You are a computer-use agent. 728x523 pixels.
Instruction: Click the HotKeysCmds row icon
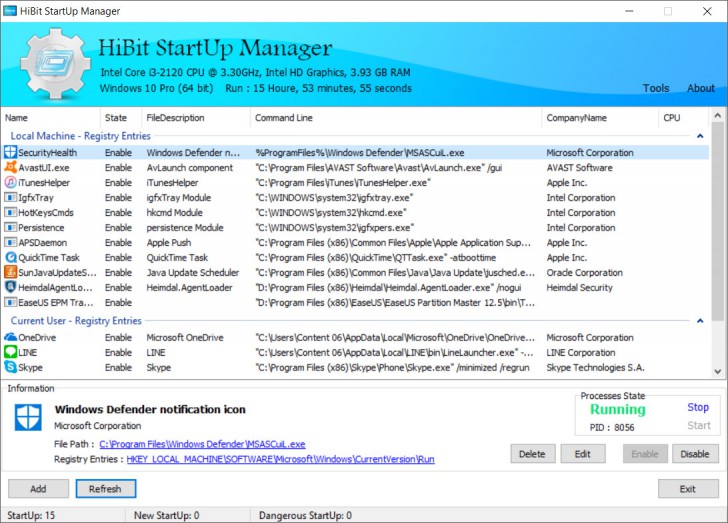coord(10,212)
